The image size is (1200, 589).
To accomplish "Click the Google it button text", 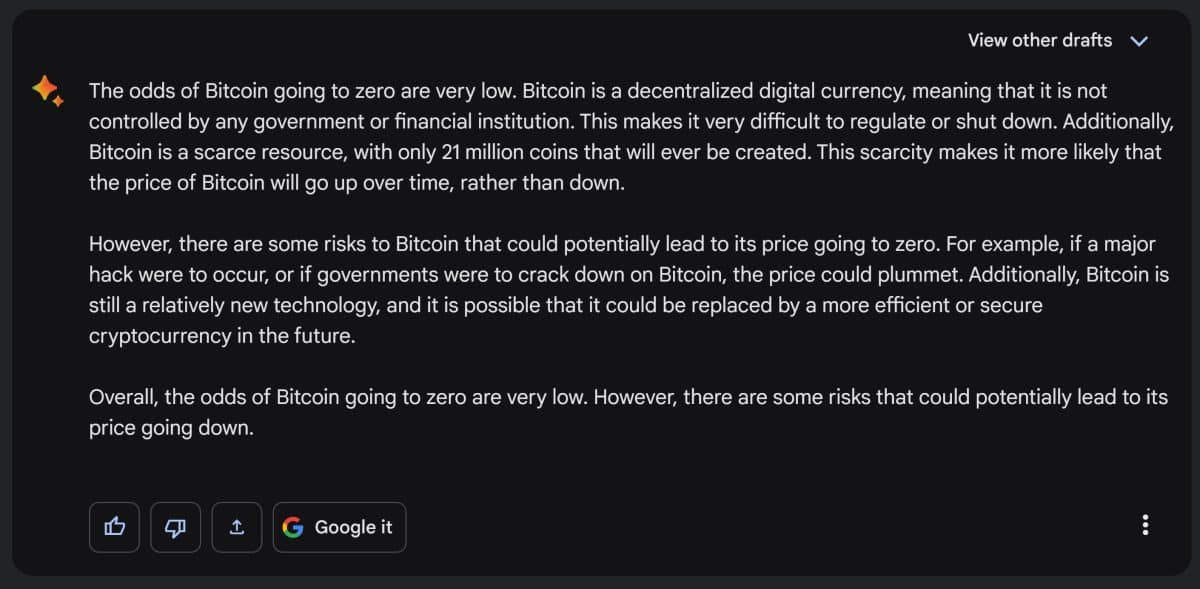I will click(x=353, y=527).
